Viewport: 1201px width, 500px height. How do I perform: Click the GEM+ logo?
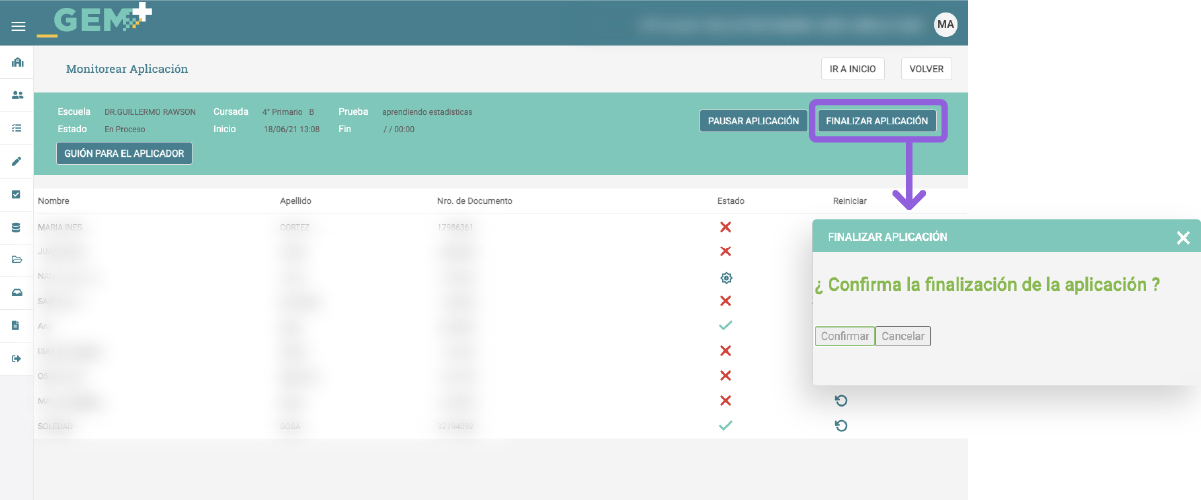(95, 20)
